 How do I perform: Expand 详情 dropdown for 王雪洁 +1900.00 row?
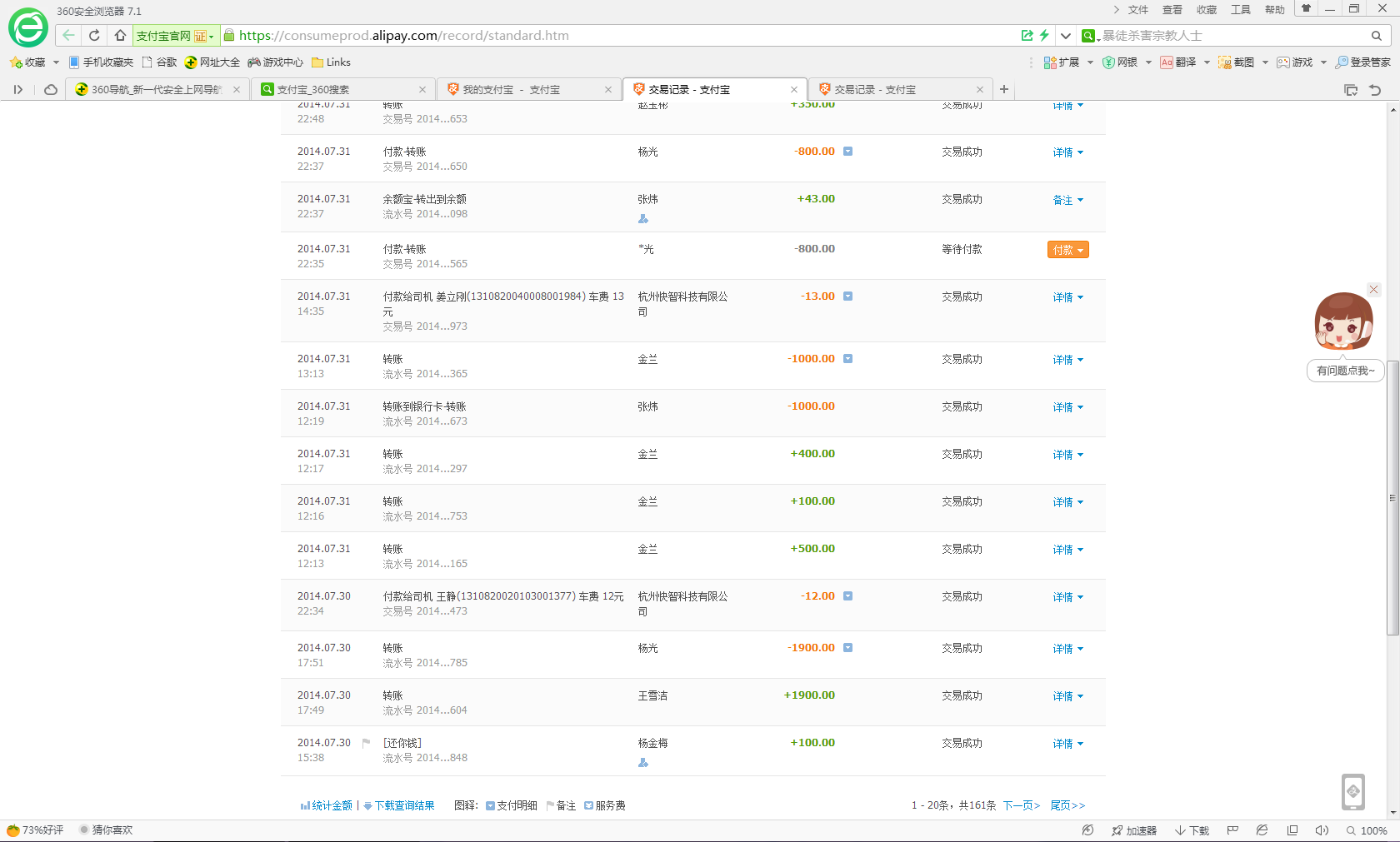pos(1067,696)
